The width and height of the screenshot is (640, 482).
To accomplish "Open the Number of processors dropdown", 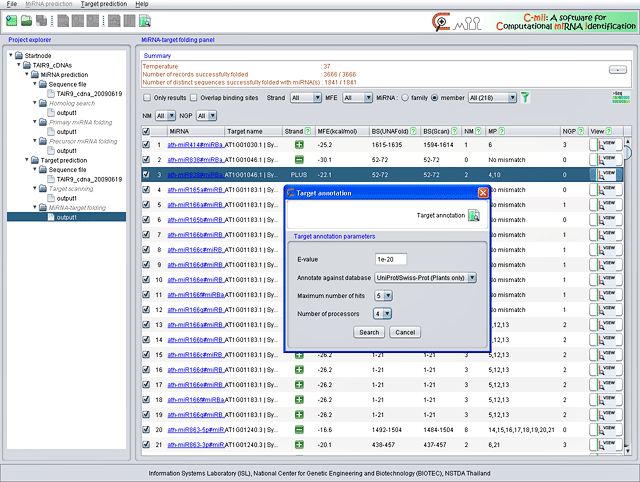I will pyautogui.click(x=382, y=313).
